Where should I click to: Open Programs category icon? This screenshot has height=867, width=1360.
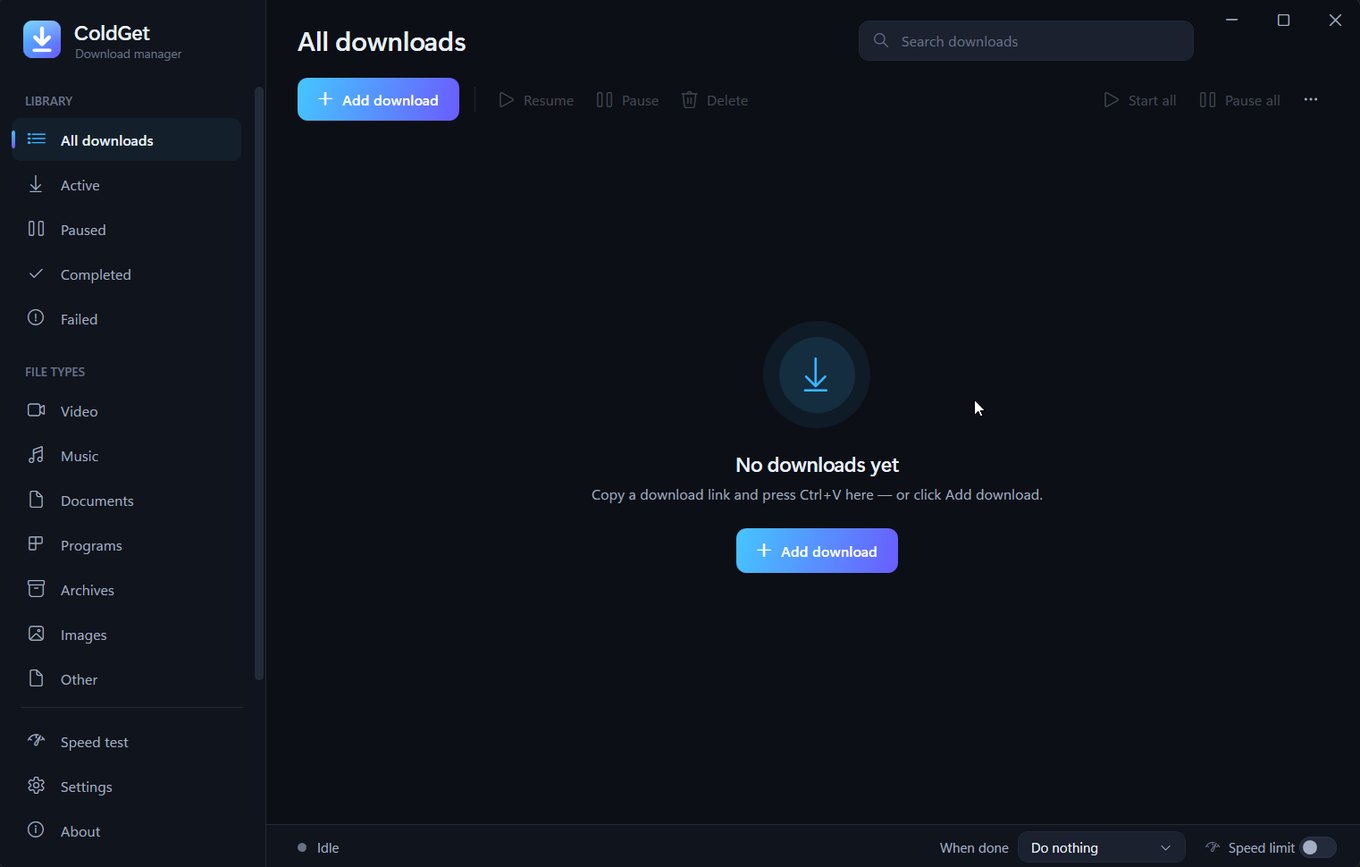click(36, 544)
